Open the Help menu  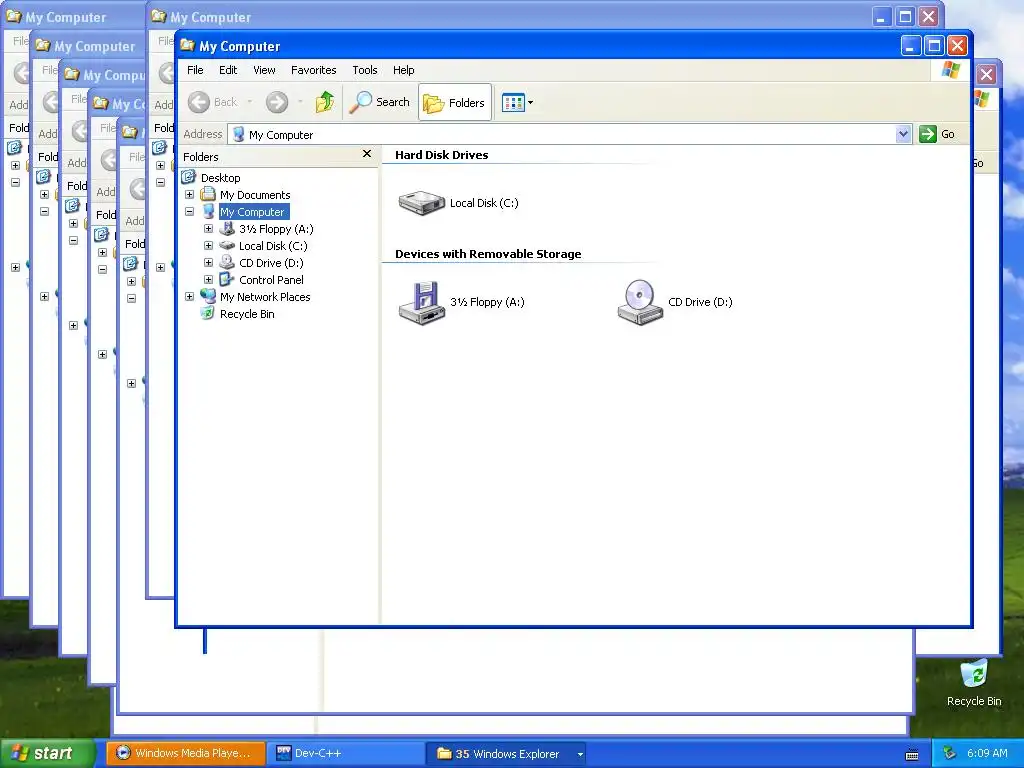[x=403, y=70]
